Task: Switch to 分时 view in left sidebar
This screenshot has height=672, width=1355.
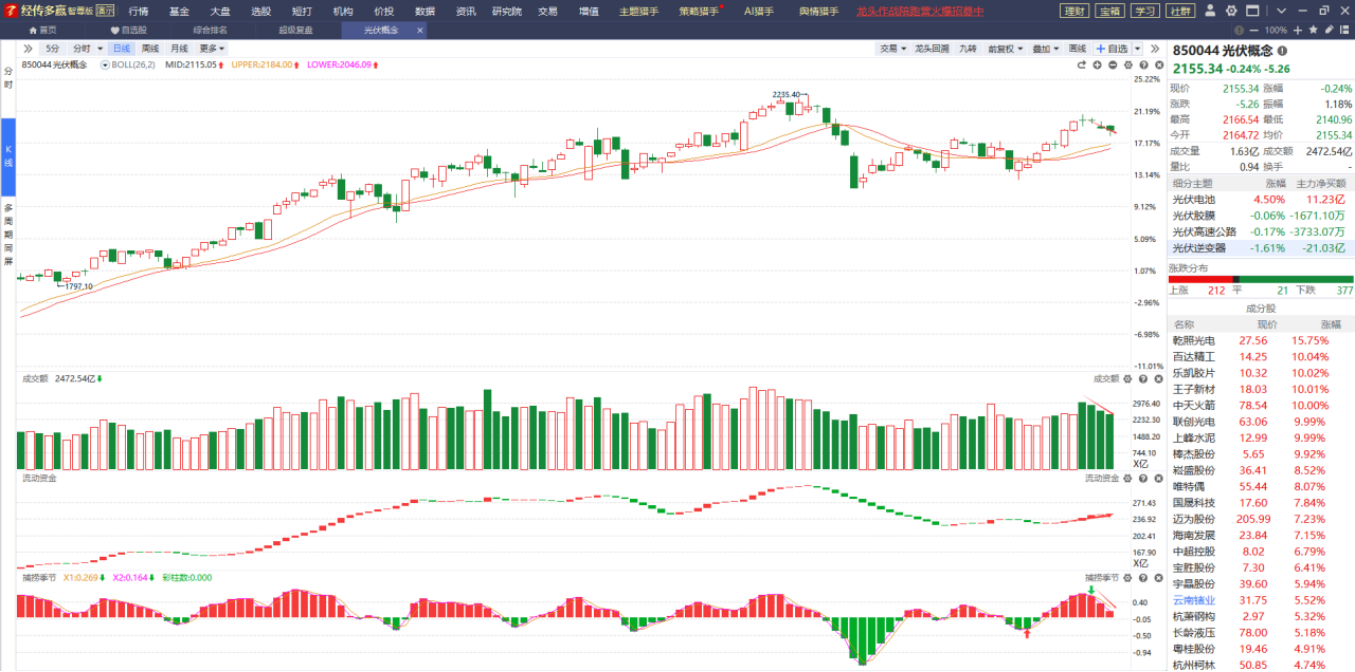Action: click(8, 78)
